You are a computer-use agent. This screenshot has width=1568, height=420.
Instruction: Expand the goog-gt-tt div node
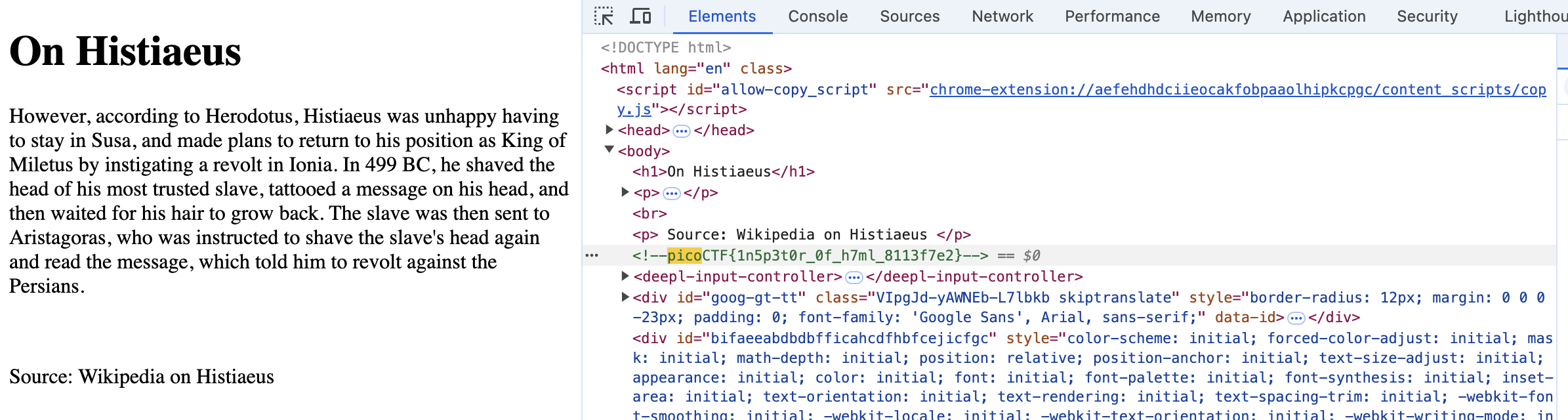(x=625, y=297)
